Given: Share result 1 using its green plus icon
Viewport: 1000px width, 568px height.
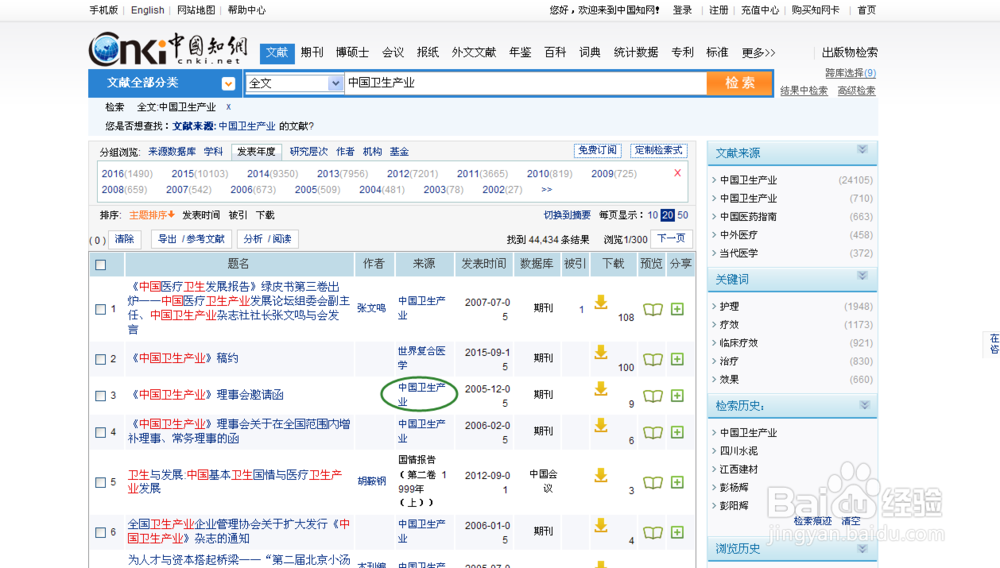Looking at the screenshot, I should pos(677,309).
